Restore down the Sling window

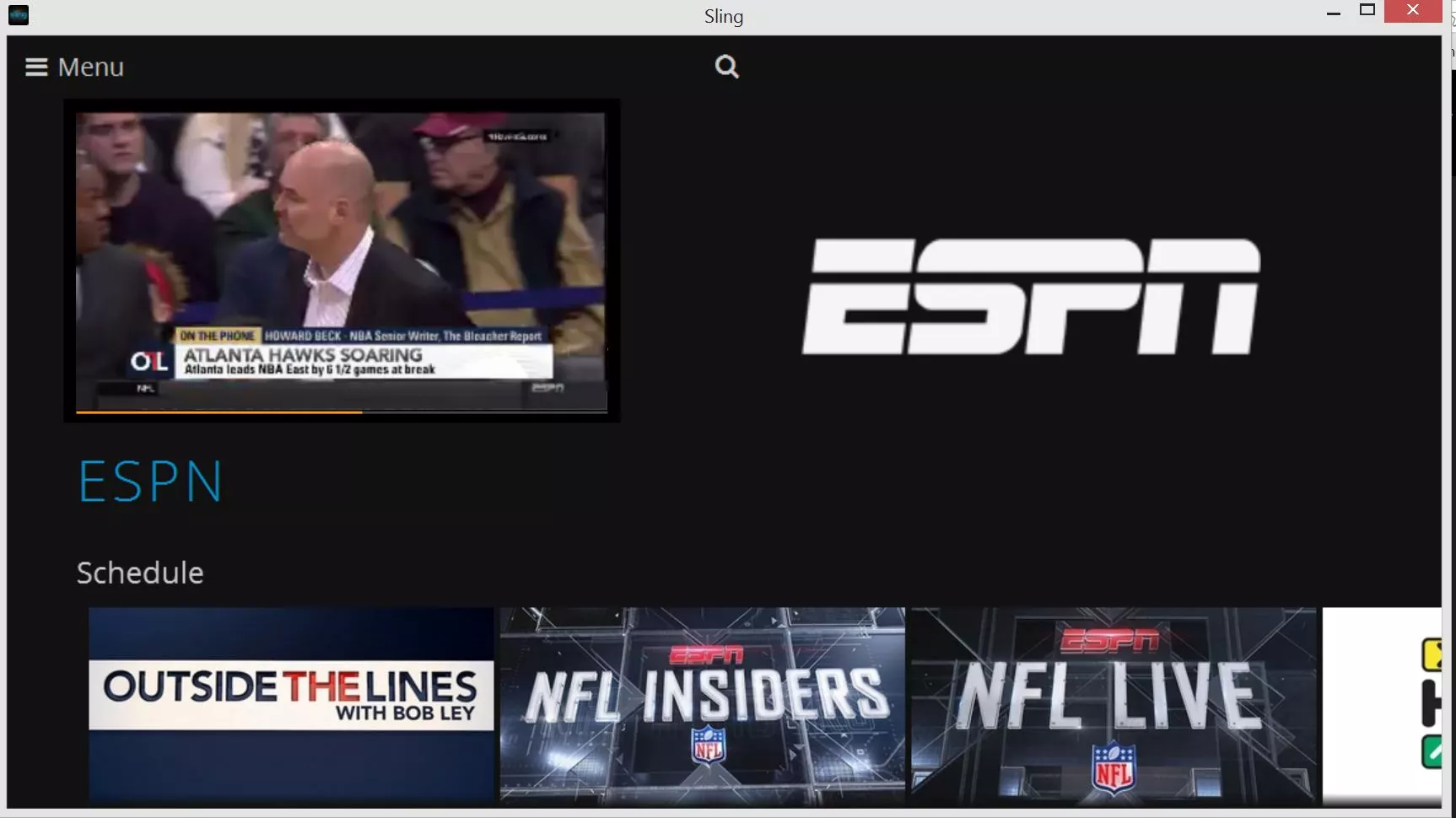[x=1368, y=11]
